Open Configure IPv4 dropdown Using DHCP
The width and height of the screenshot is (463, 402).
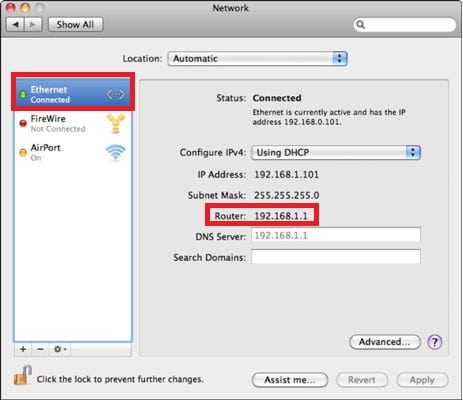coord(336,153)
